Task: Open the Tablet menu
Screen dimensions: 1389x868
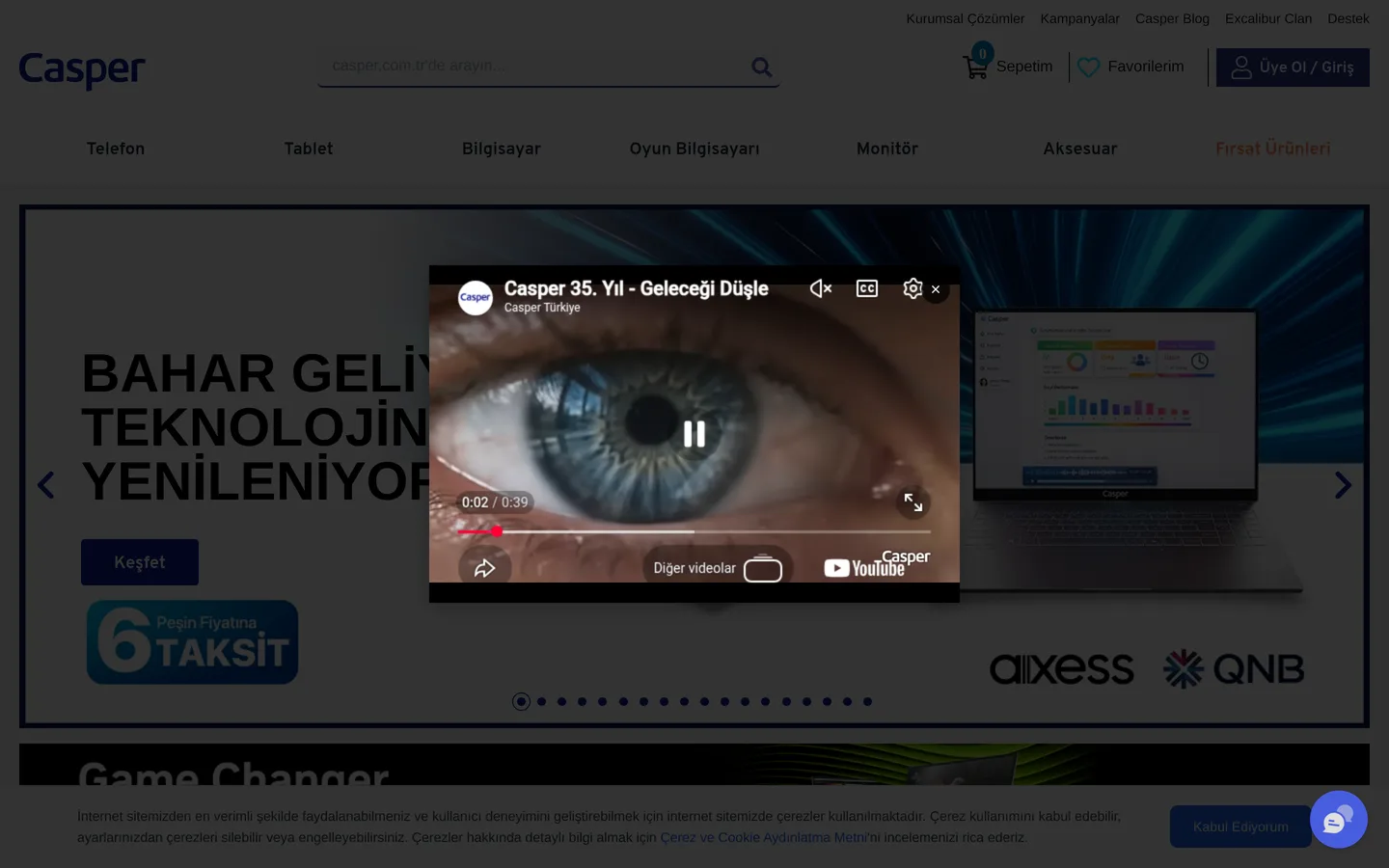Action: click(309, 149)
